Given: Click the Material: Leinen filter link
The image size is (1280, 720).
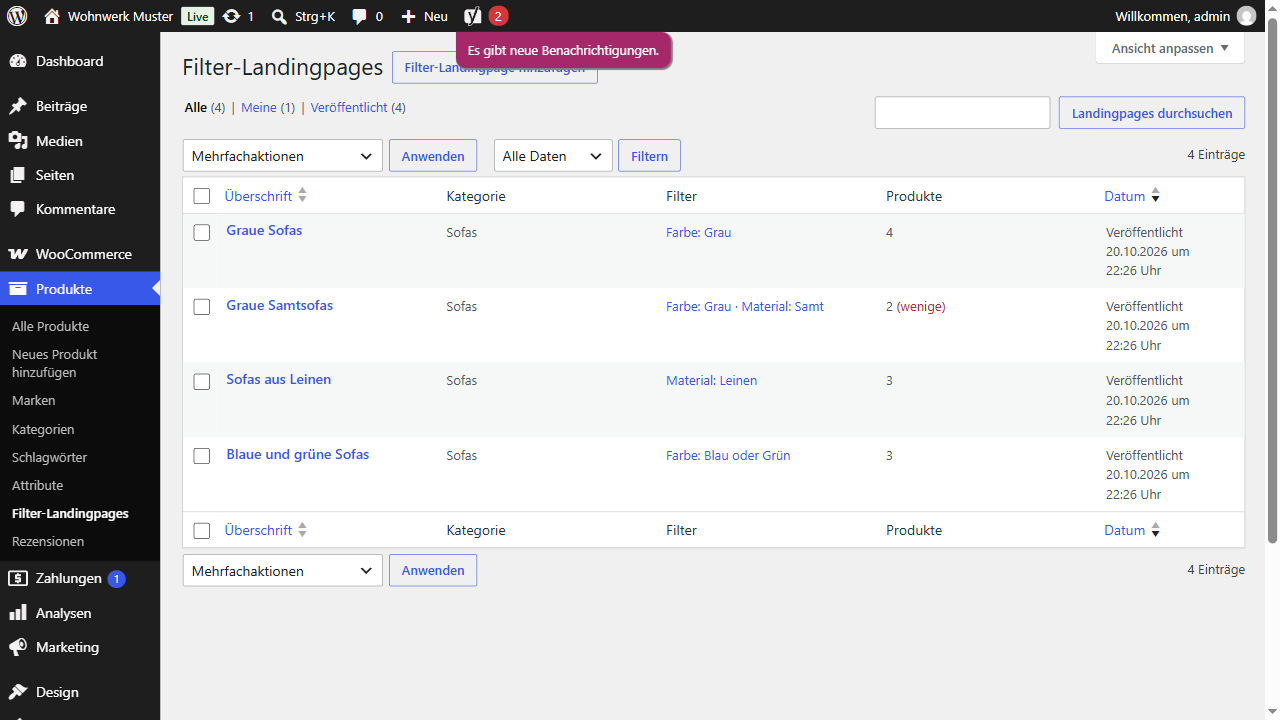Looking at the screenshot, I should (x=712, y=380).
